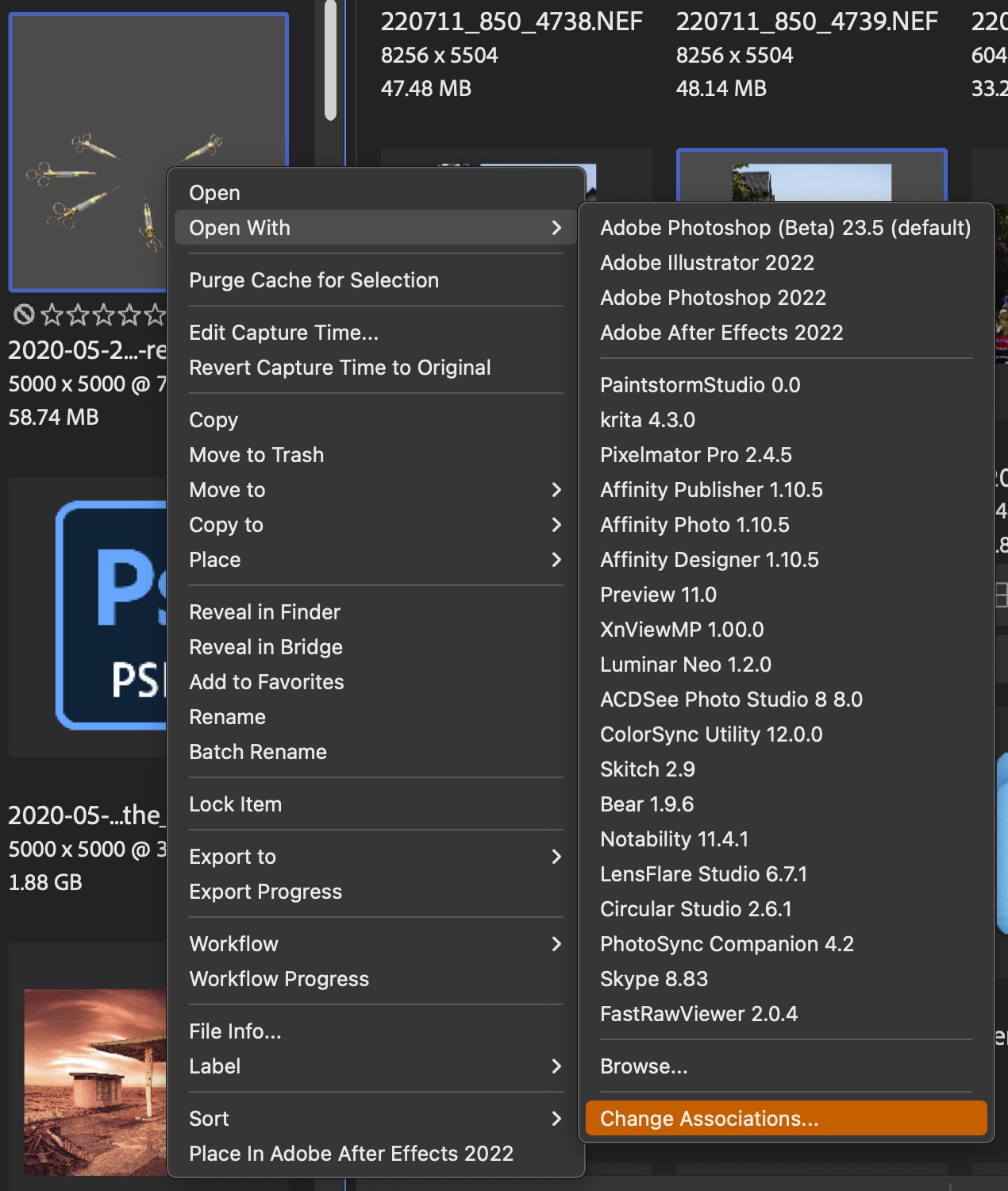The image size is (1008, 1191).
Task: Click Browse… to pick another application
Action: [x=644, y=1066]
